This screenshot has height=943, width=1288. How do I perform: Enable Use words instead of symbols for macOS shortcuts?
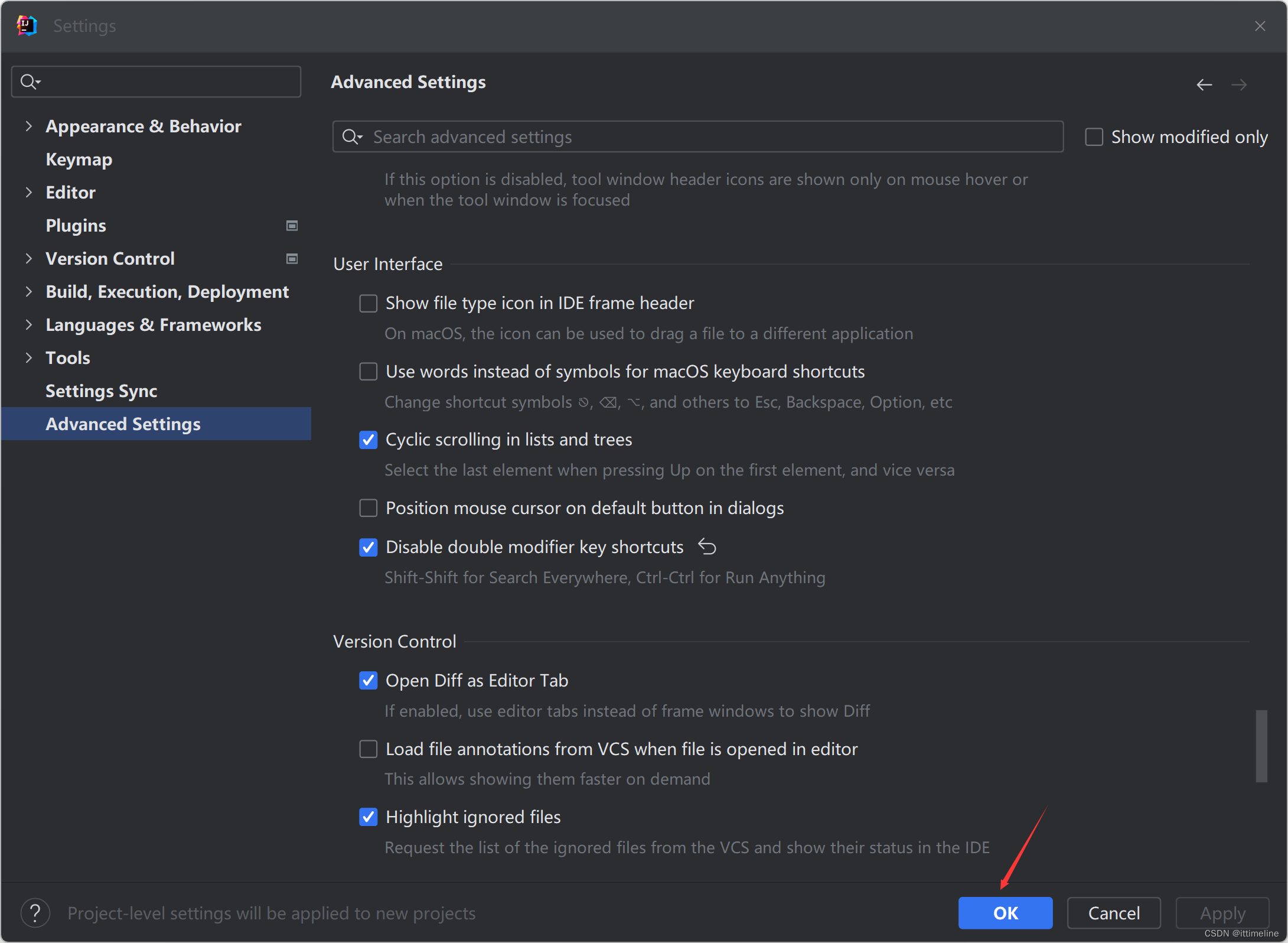coord(369,372)
